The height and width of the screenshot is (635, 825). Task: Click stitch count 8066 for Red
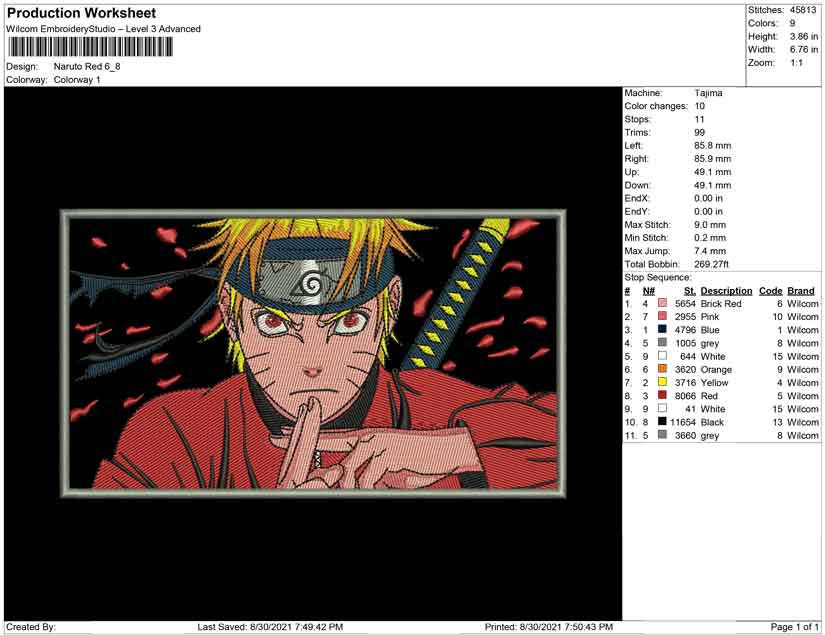pyautogui.click(x=685, y=396)
